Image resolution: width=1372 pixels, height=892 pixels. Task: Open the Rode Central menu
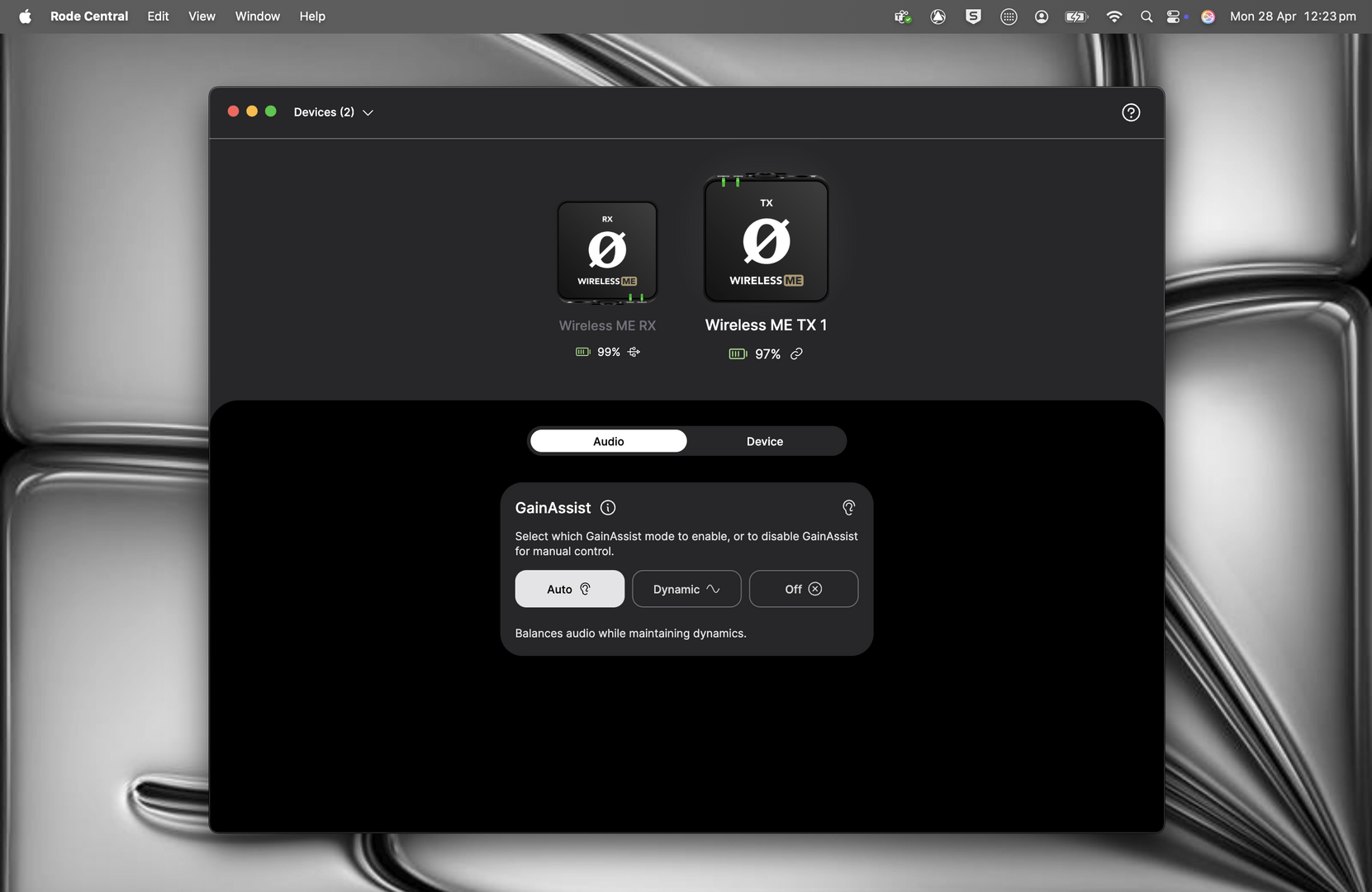[x=88, y=16]
